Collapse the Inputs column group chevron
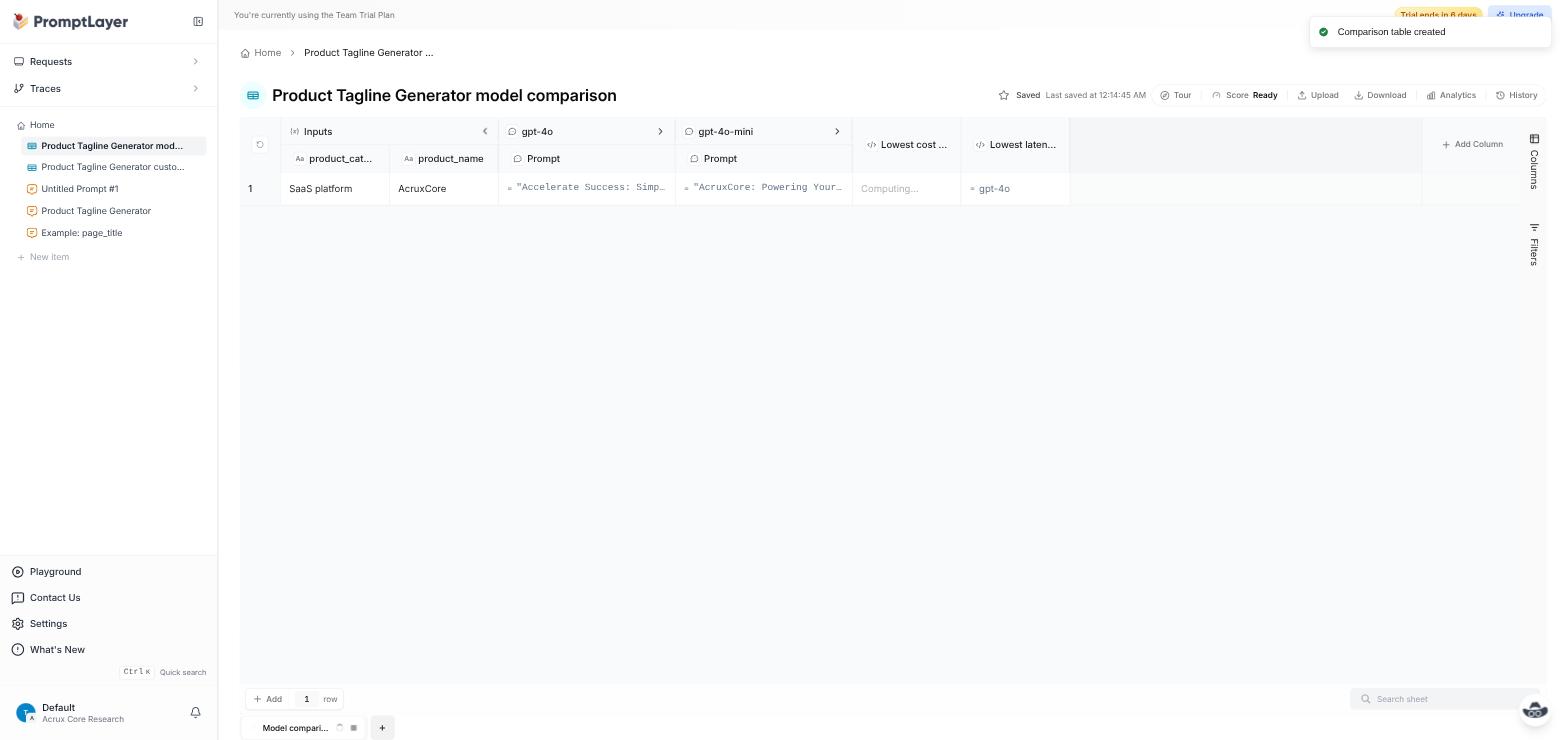 click(485, 132)
